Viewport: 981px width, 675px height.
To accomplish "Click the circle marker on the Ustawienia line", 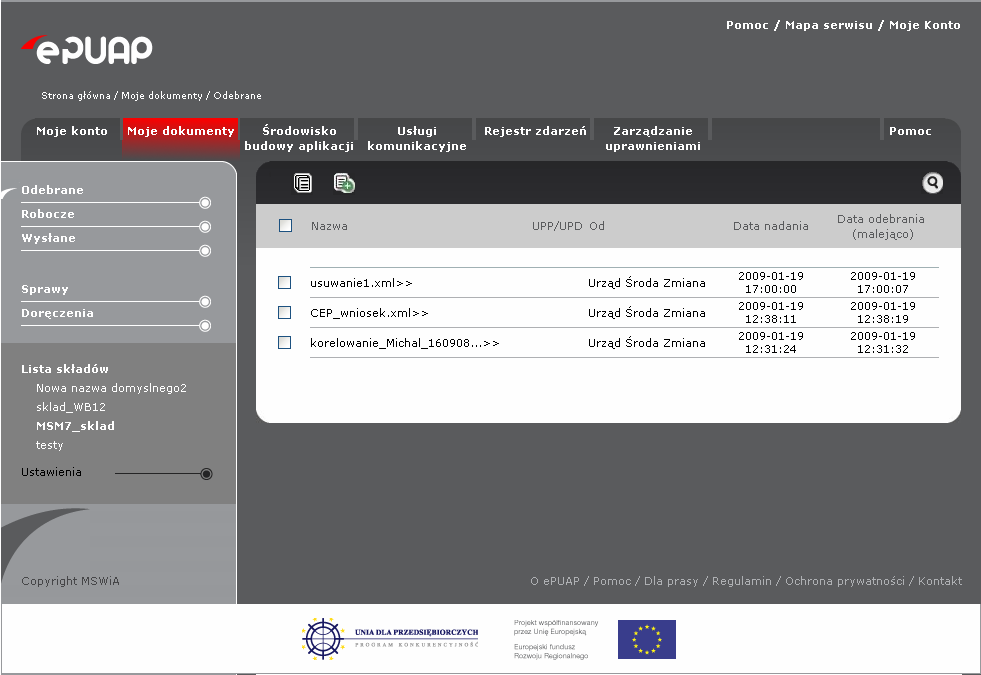I will pyautogui.click(x=206, y=474).
